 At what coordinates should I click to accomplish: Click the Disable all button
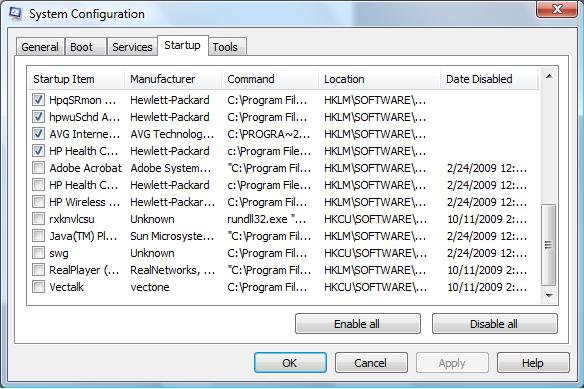coord(494,324)
